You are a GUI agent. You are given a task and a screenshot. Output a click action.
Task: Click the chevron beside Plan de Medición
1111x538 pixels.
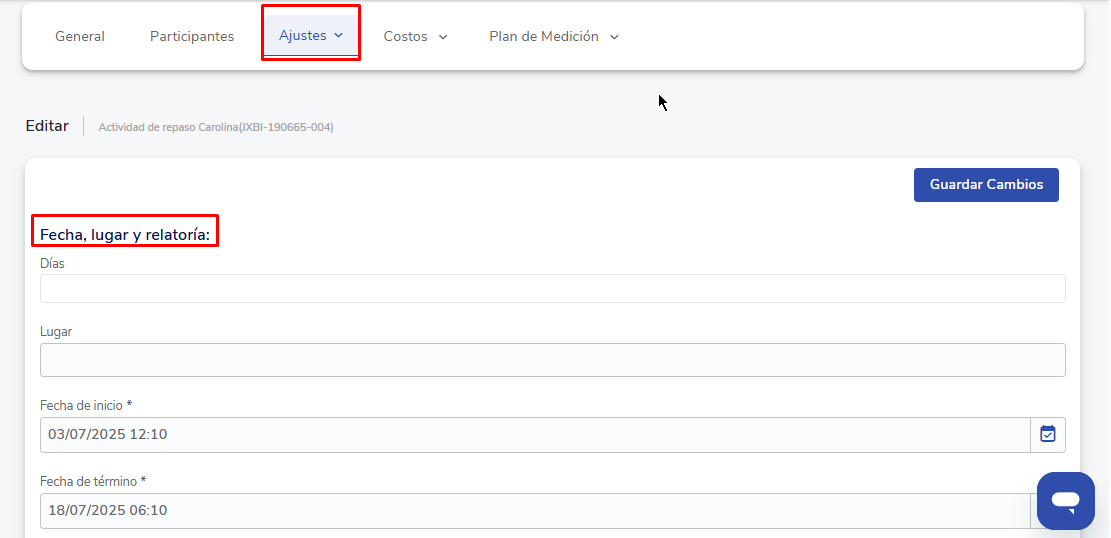click(x=614, y=37)
